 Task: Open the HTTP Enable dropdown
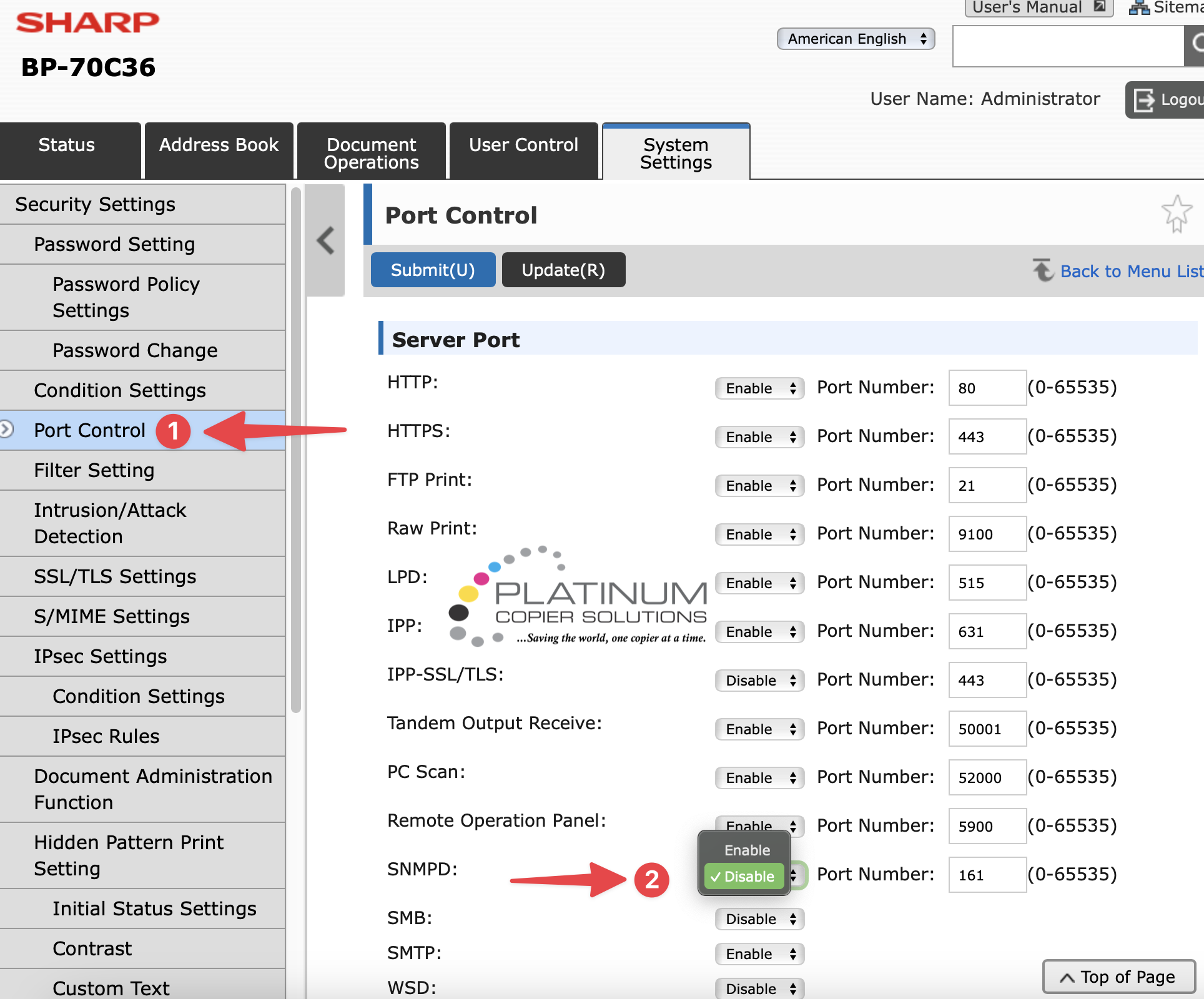[x=759, y=388]
